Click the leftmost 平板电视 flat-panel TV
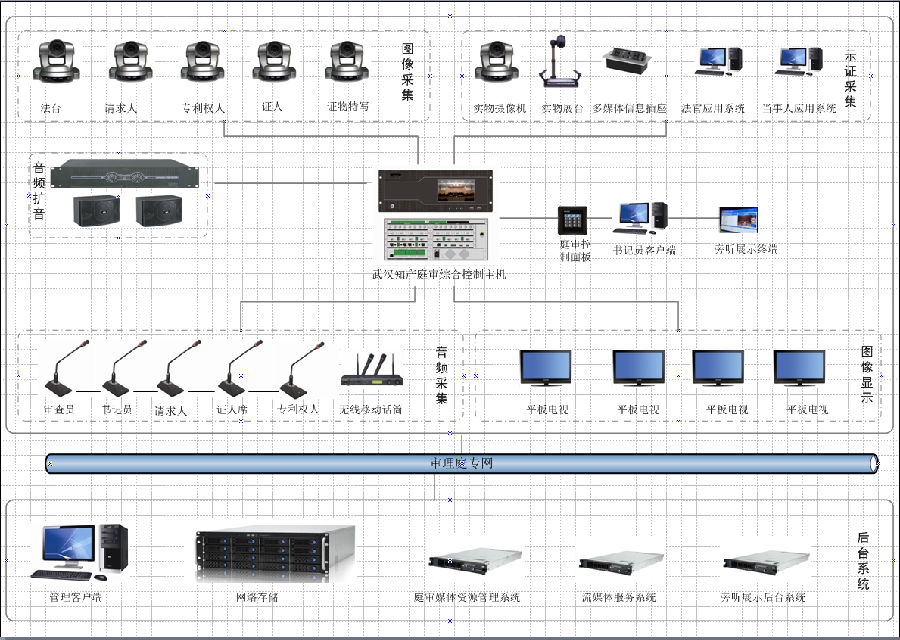900x640 pixels. coord(546,368)
